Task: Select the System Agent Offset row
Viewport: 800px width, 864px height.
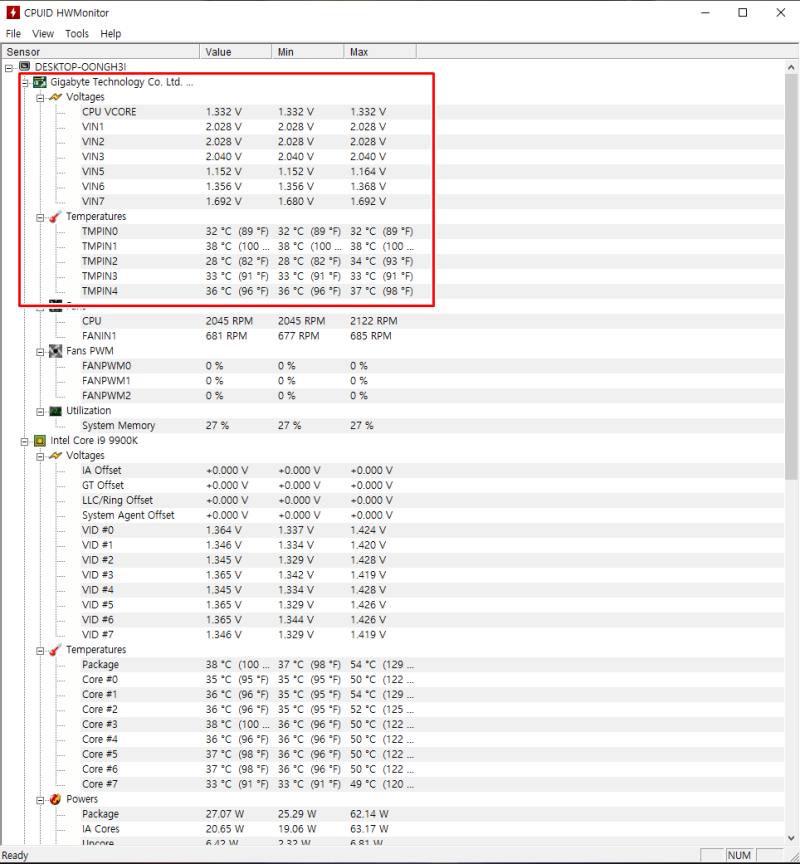Action: 431,515
